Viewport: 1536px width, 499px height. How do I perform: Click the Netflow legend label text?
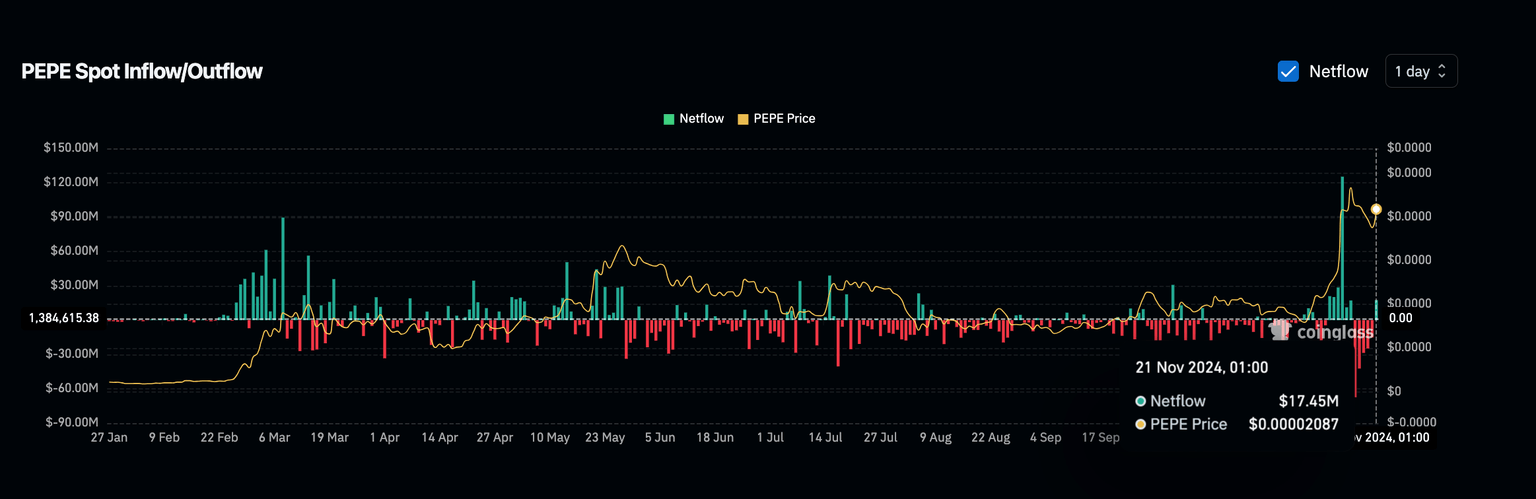(x=701, y=119)
